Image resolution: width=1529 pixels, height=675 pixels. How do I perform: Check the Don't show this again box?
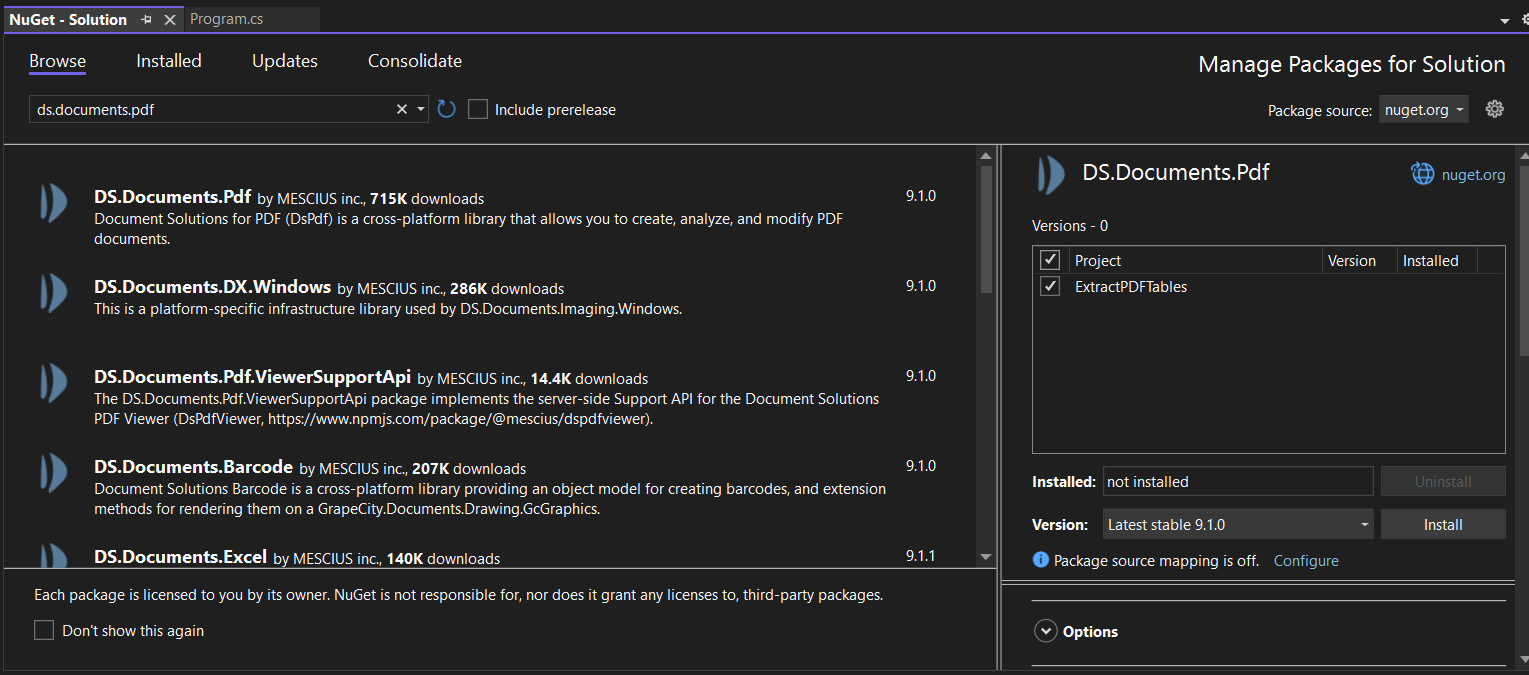click(x=44, y=630)
